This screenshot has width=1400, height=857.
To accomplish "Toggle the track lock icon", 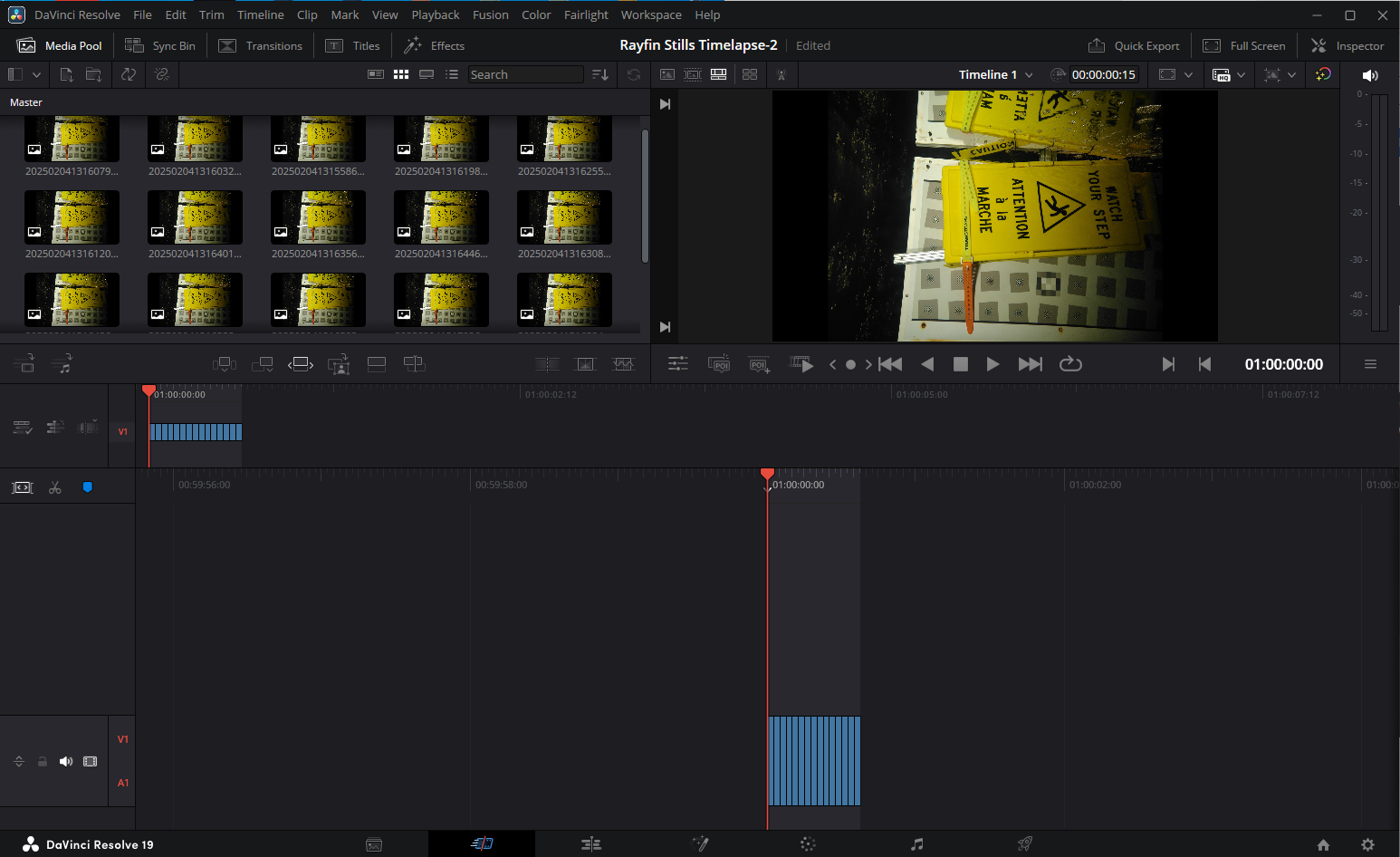I will click(x=43, y=762).
